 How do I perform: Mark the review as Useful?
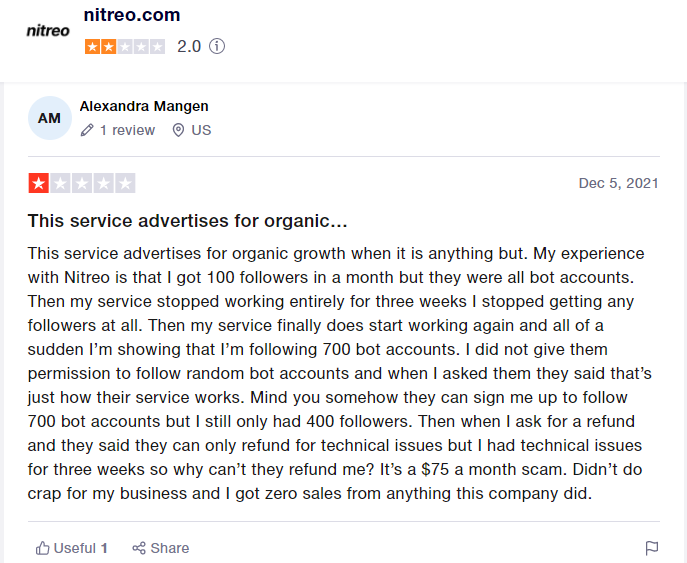pos(71,548)
